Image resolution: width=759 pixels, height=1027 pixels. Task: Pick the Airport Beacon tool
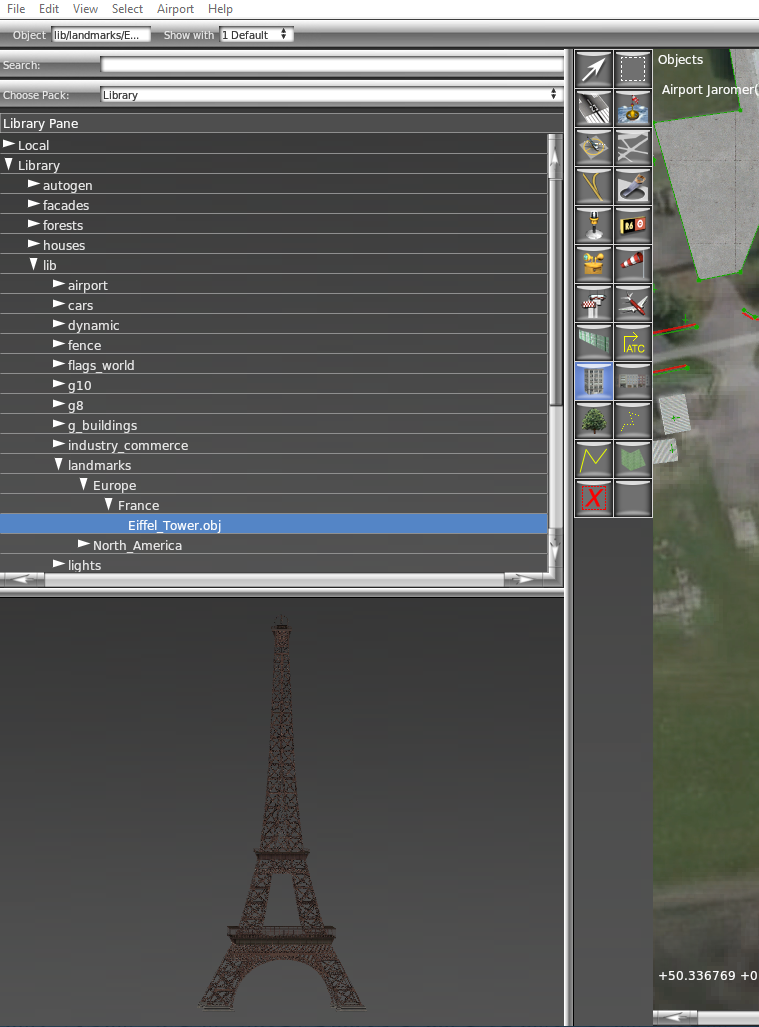pos(593,263)
